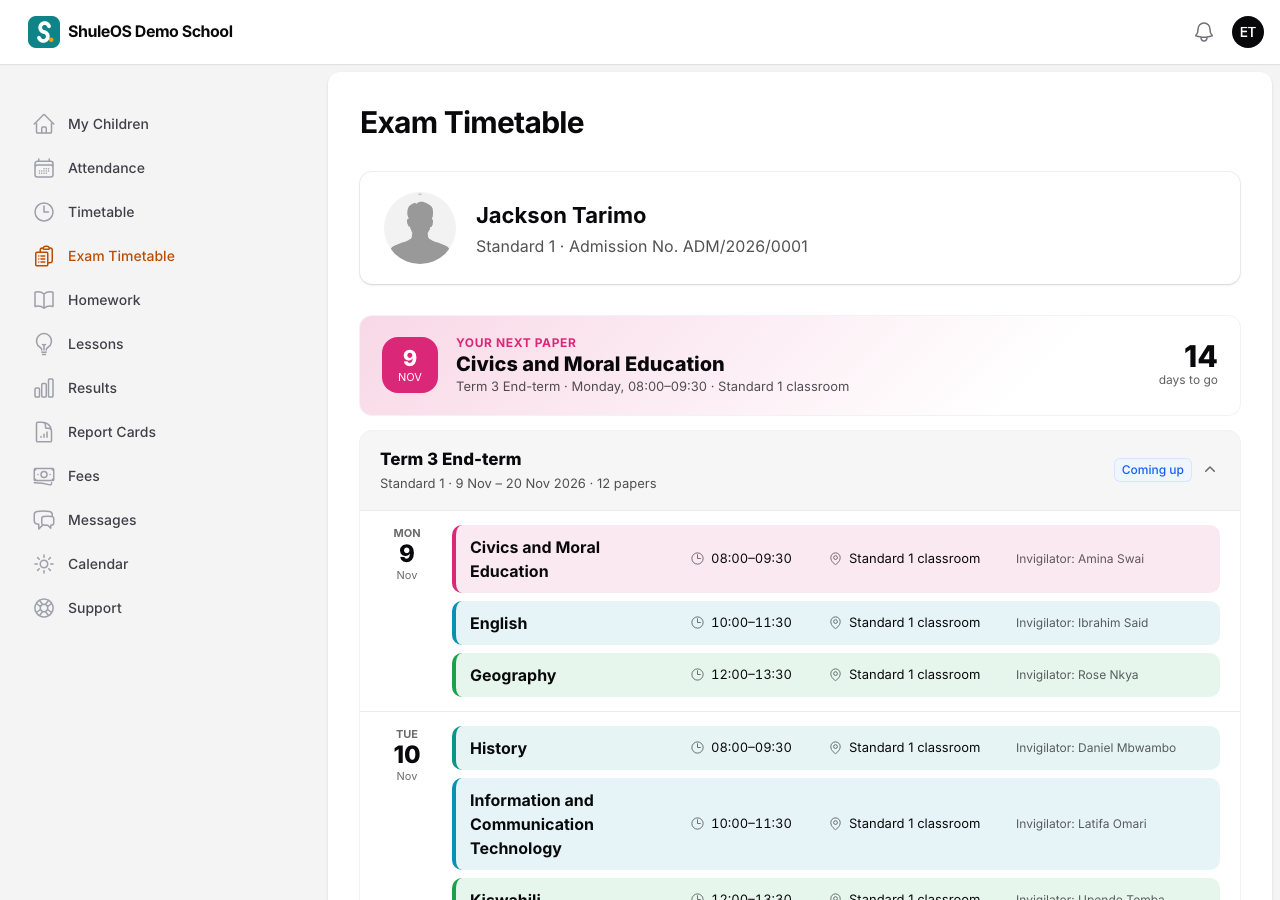Select the English exam row
1280x900 pixels.
tap(836, 623)
